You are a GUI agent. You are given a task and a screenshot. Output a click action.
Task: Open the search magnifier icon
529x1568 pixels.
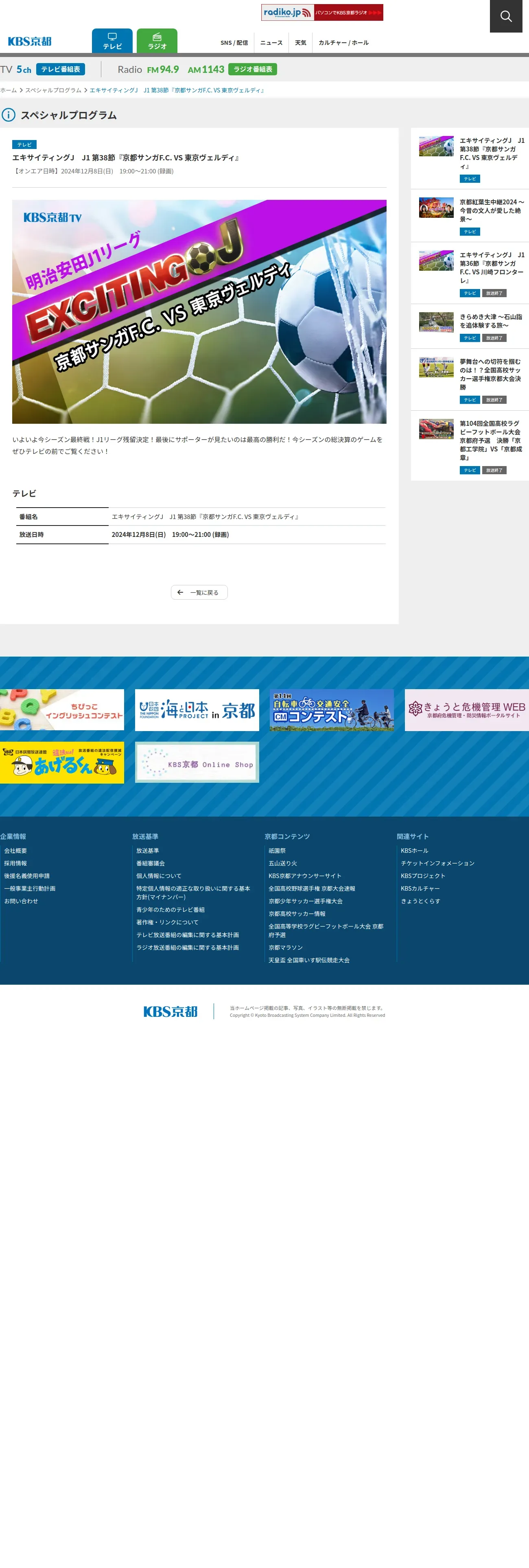(506, 16)
